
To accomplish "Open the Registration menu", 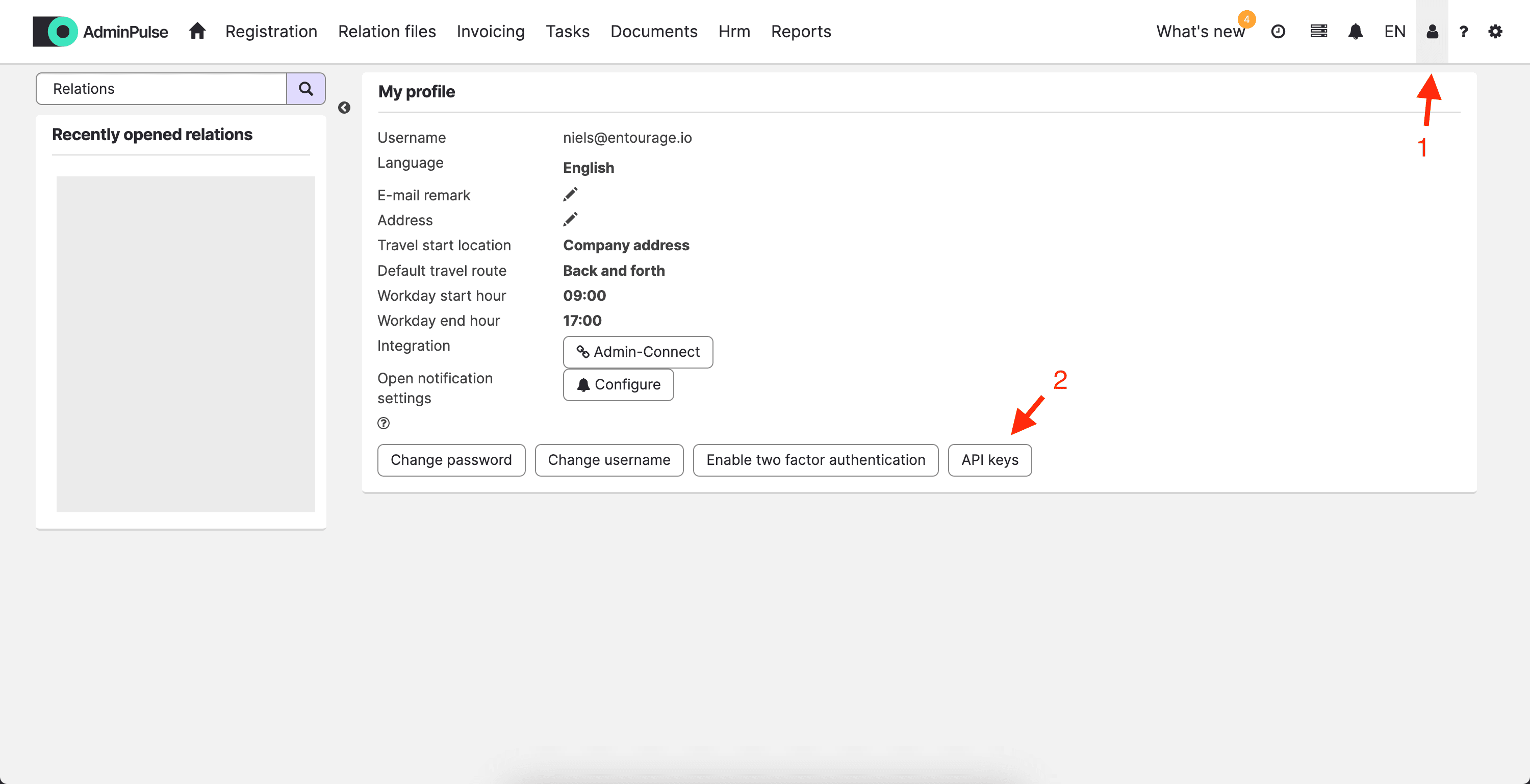I will (x=271, y=32).
